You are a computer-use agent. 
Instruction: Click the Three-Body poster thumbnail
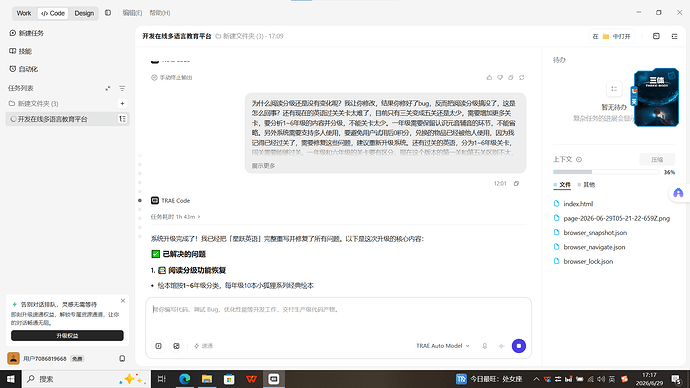(656, 97)
